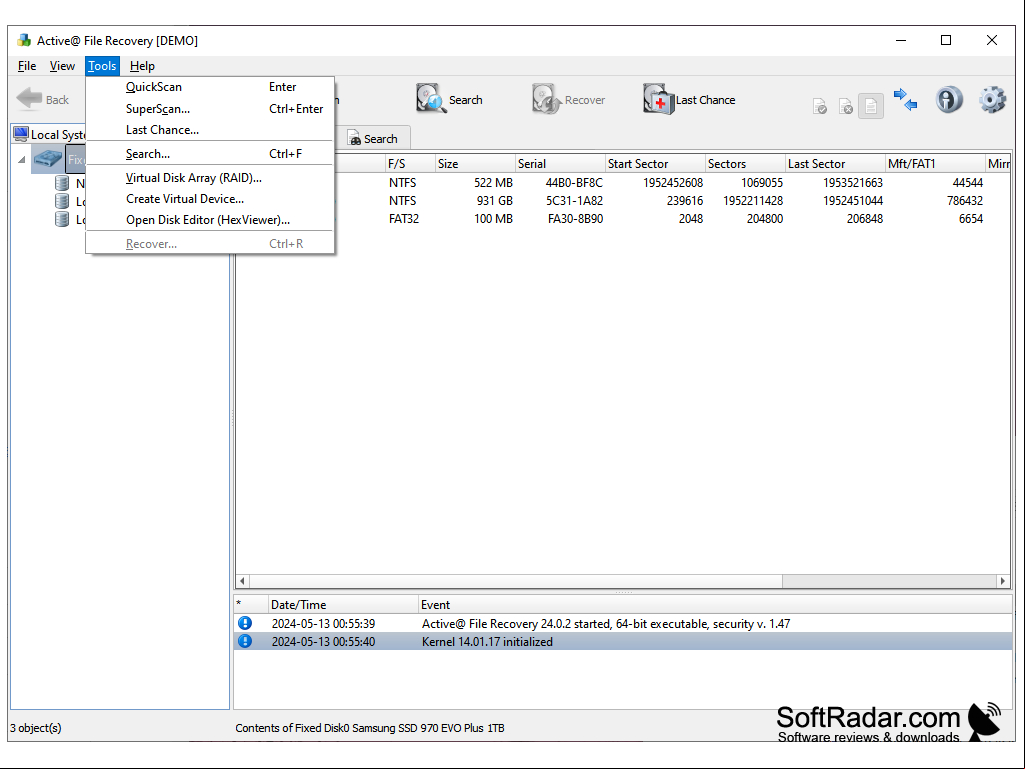Open the File menu
This screenshot has height=769, width=1025.
pos(27,66)
